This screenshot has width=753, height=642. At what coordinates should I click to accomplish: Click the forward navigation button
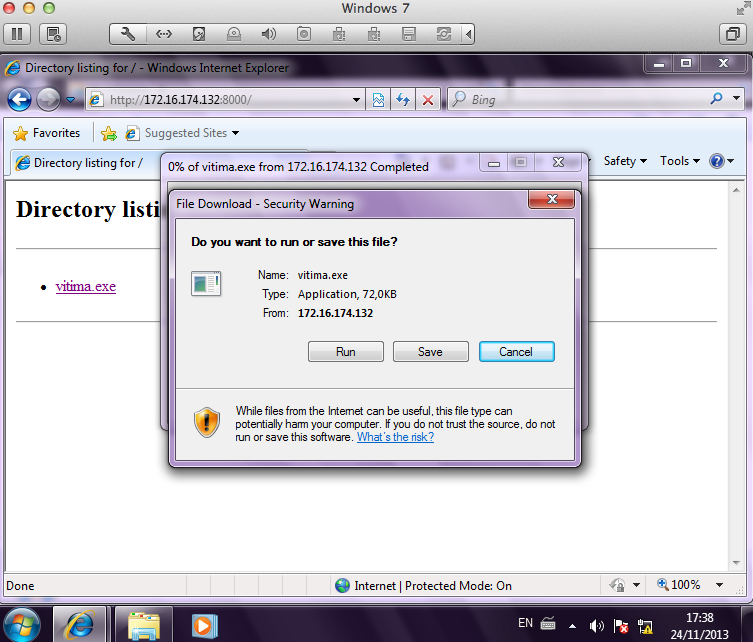pos(48,100)
